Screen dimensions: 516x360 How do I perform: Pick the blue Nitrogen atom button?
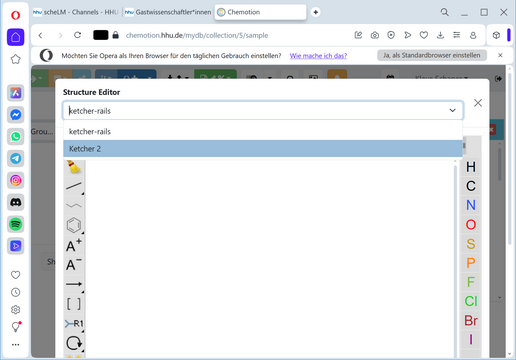[471, 205]
